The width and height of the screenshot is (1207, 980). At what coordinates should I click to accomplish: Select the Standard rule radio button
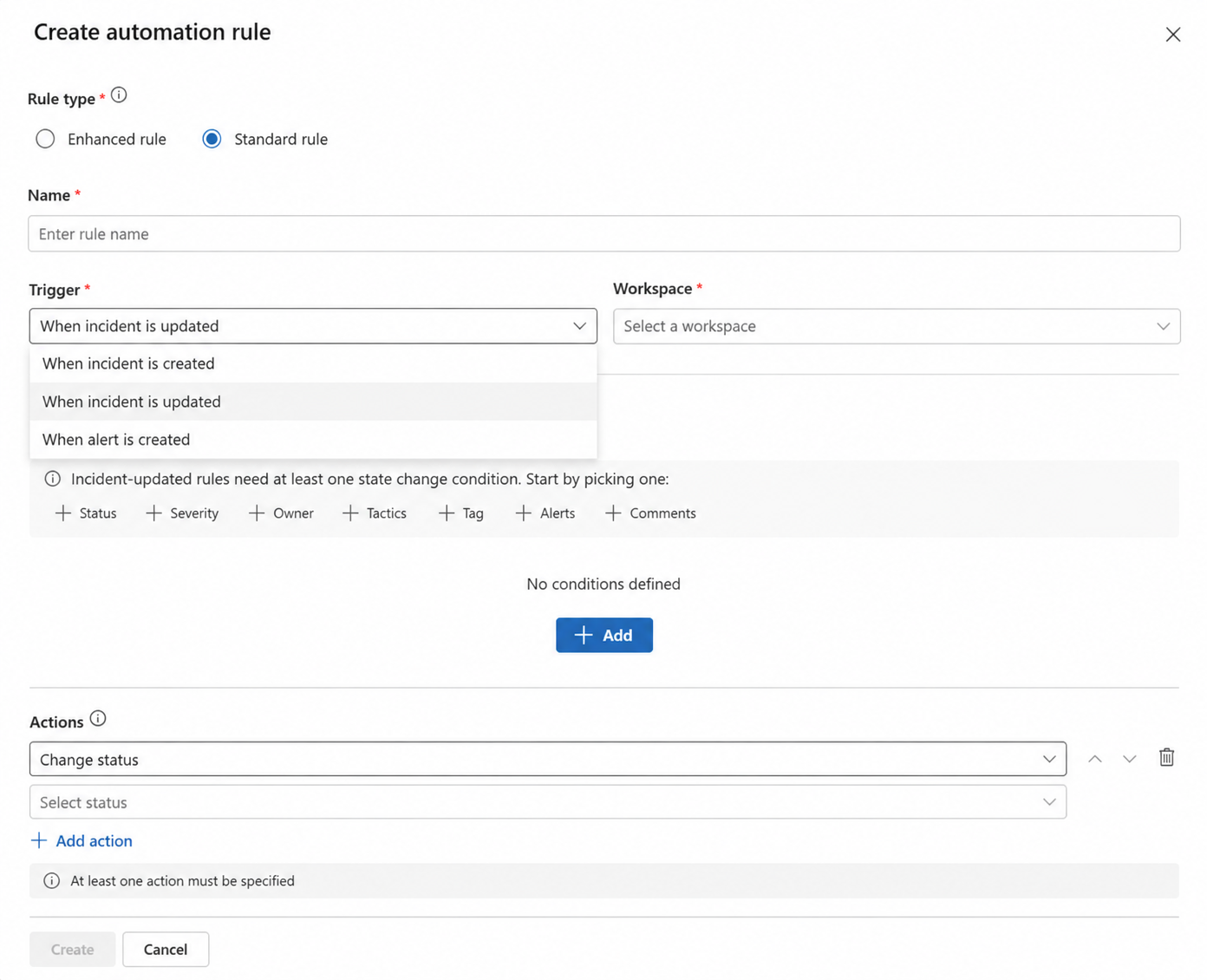click(x=212, y=139)
